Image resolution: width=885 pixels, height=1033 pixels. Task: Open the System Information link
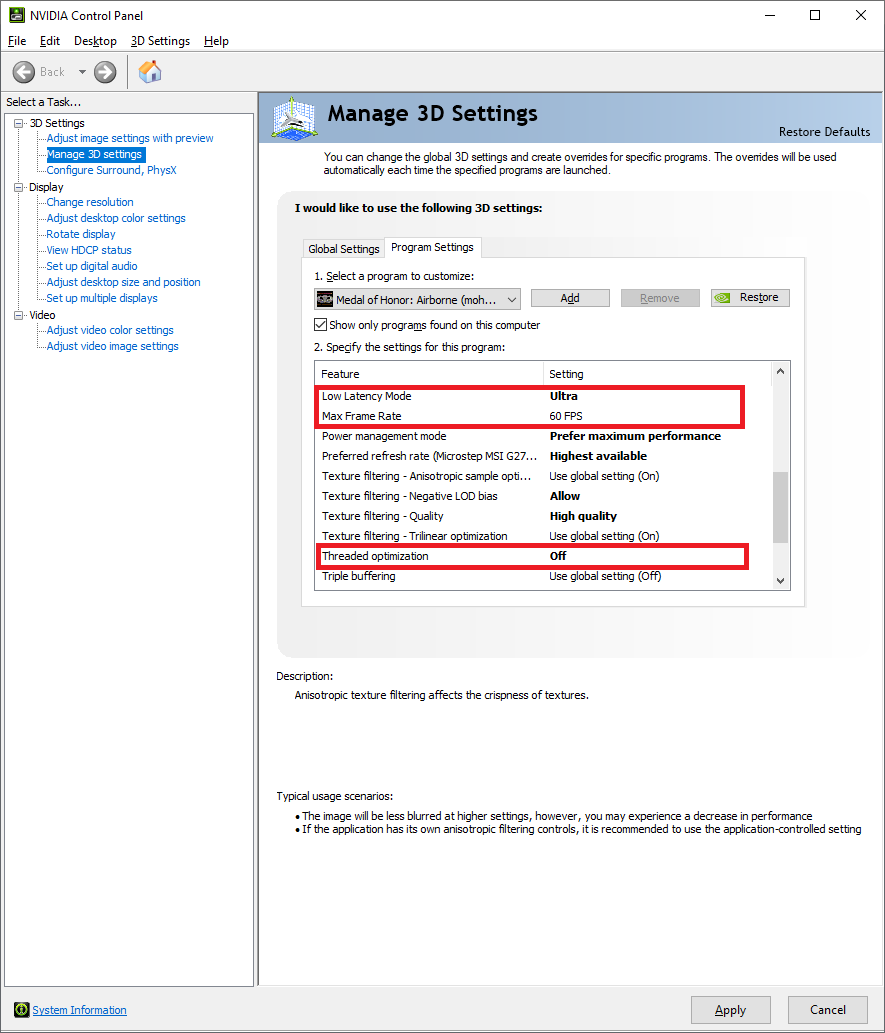pos(79,1010)
